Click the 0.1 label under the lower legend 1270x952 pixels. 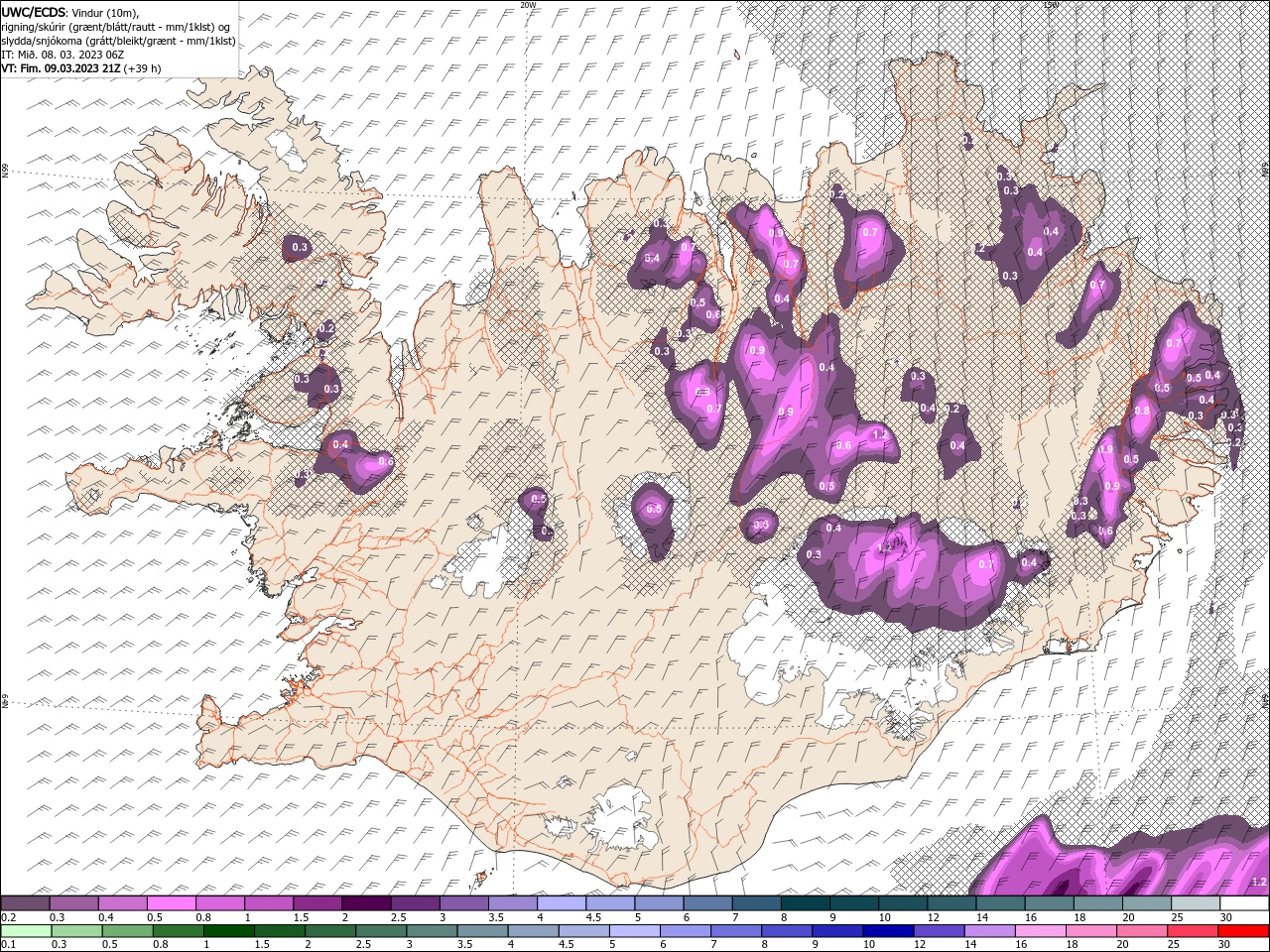8,945
